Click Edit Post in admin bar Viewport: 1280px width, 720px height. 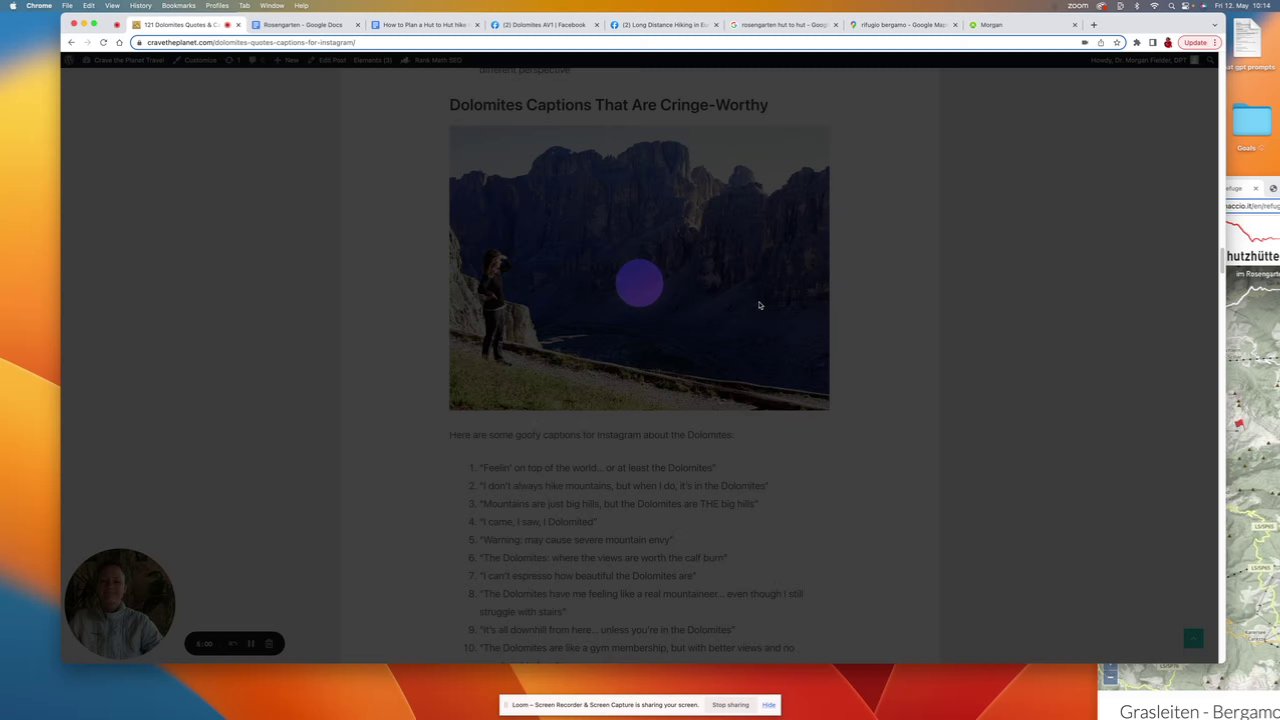(x=328, y=60)
